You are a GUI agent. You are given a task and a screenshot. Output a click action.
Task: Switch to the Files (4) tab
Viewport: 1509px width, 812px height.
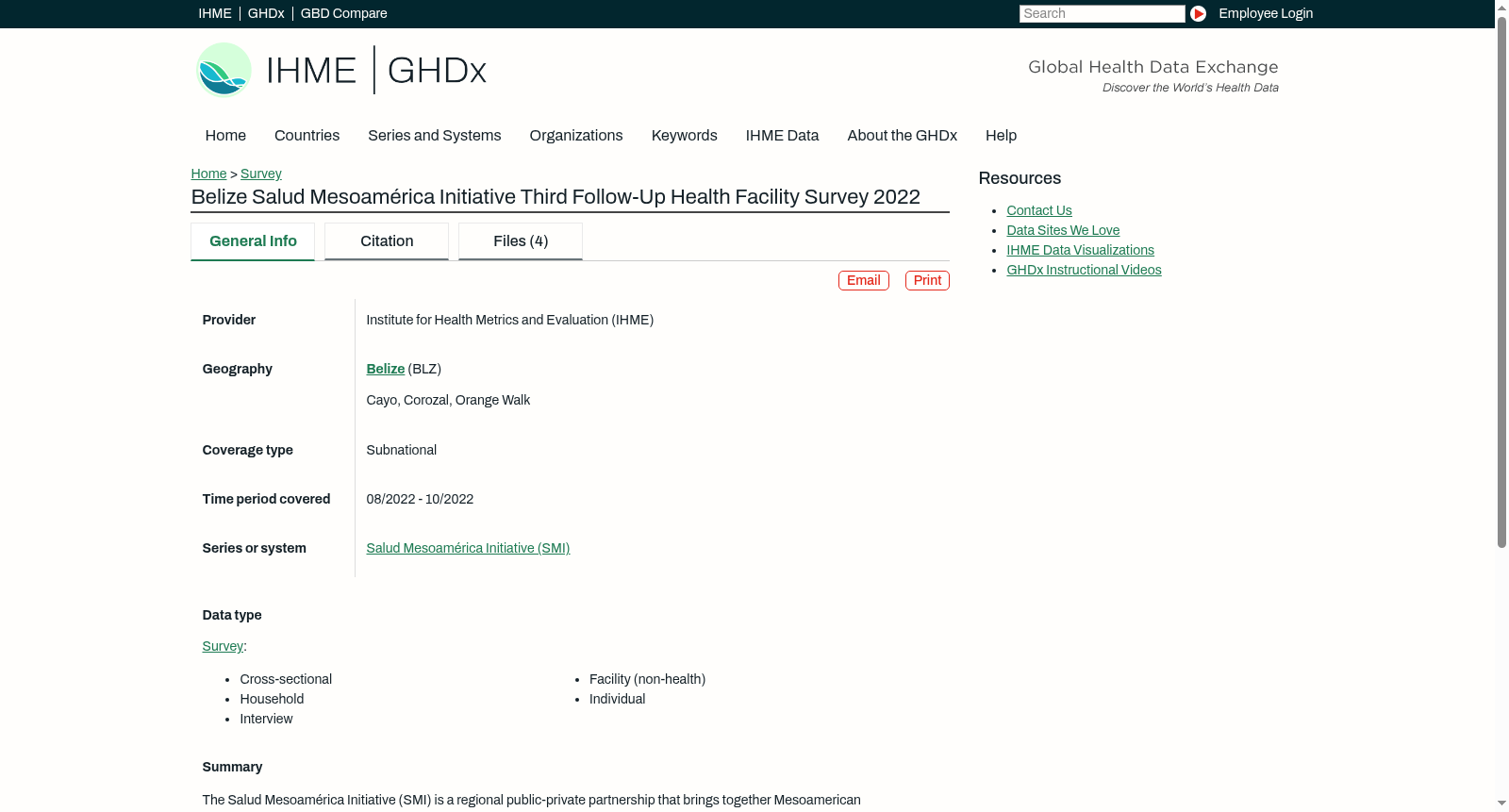click(521, 241)
